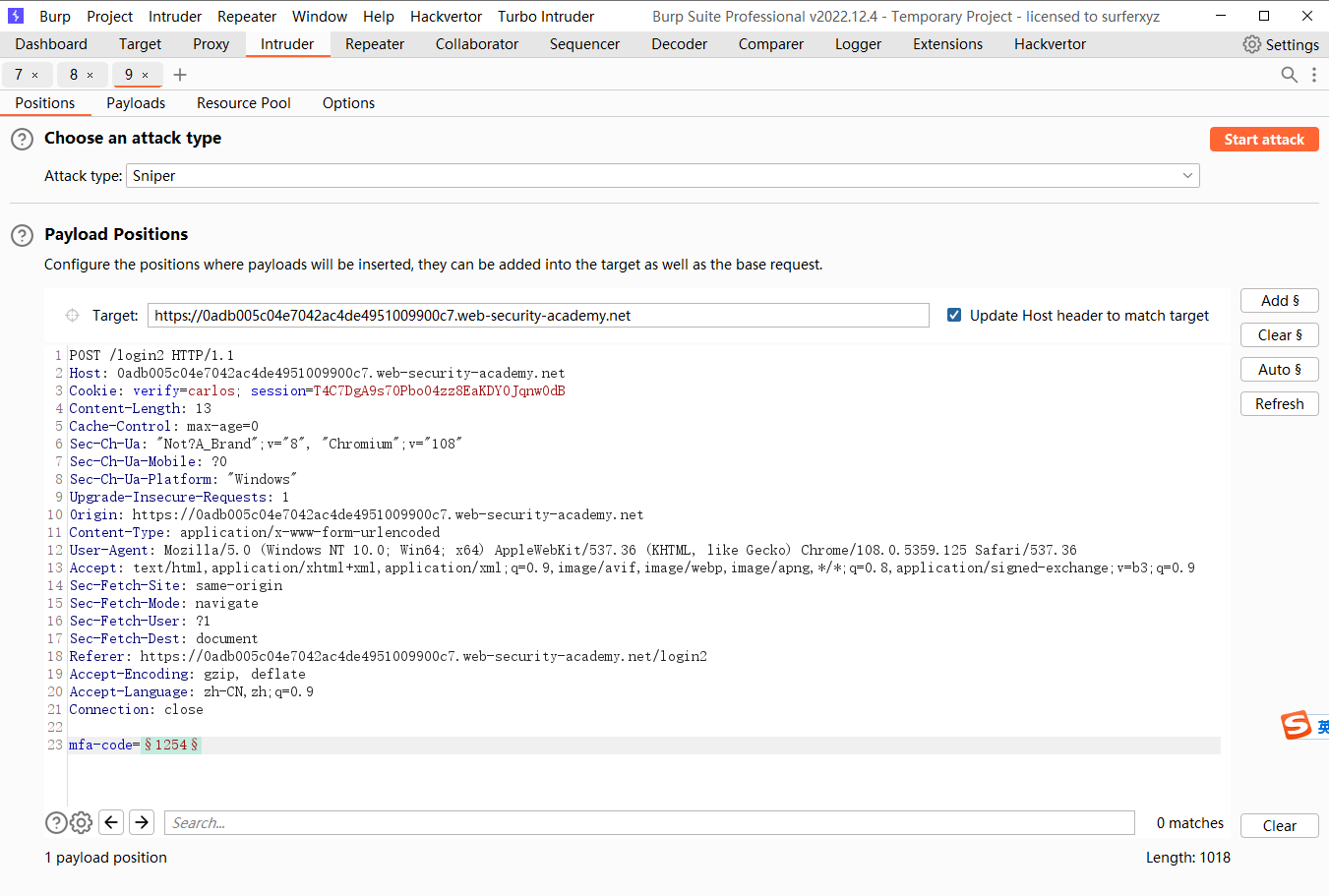
Task: Close Intruder tab 7
Action: [35, 75]
